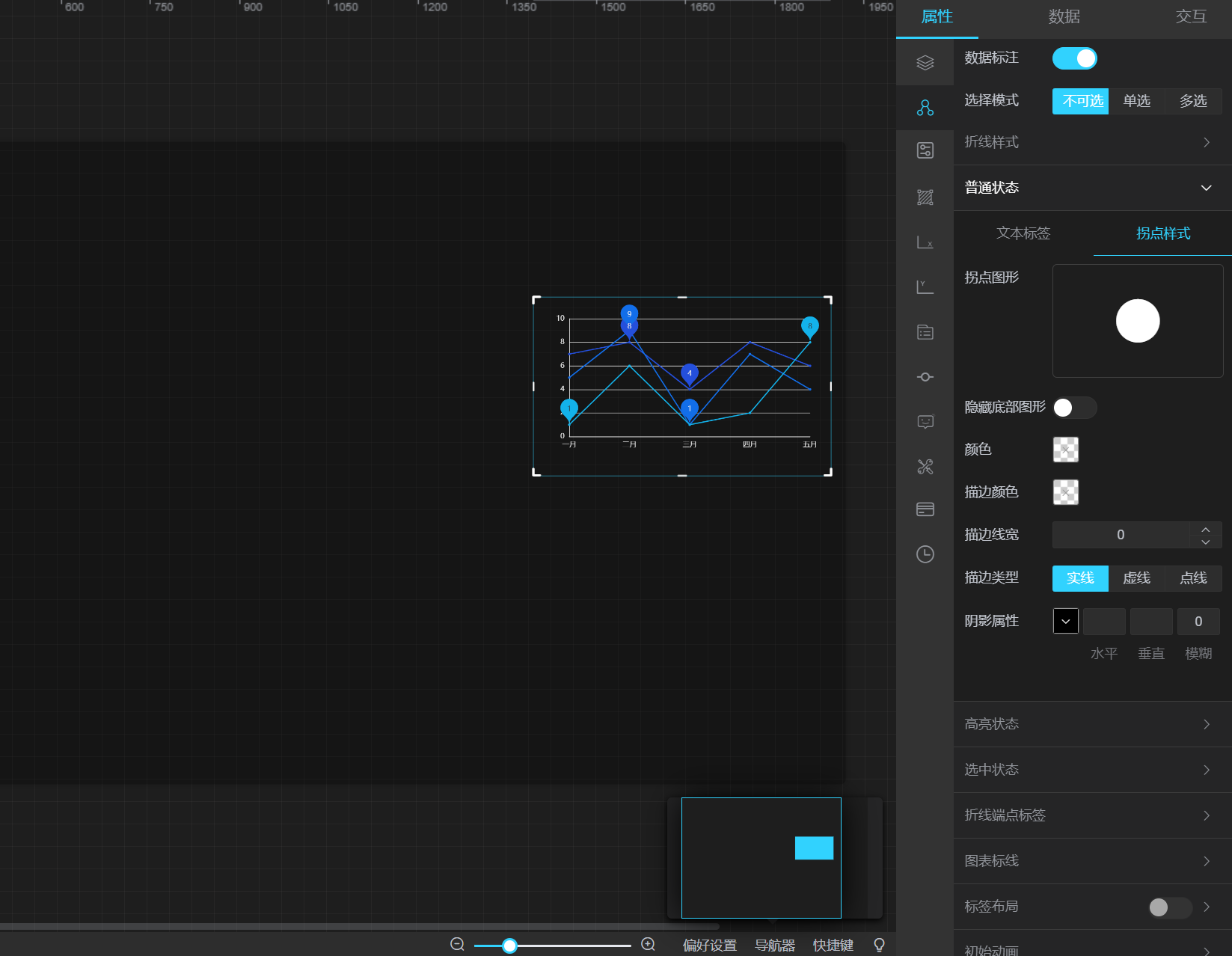Image resolution: width=1232 pixels, height=956 pixels.
Task: Enable the 标签布局 switch
Action: 1170,907
